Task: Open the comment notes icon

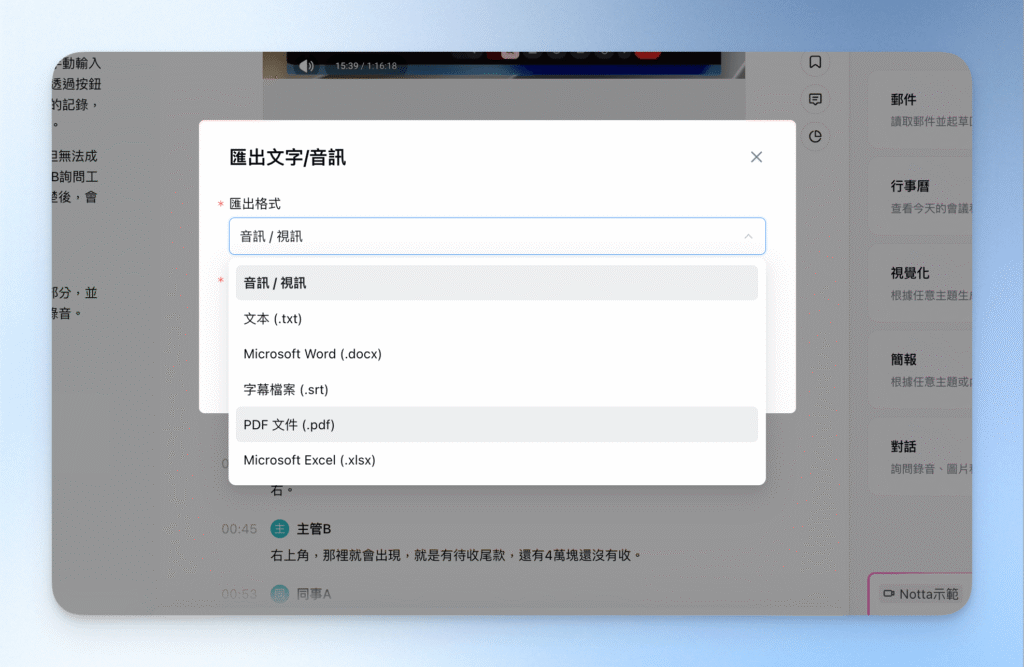Action: [x=815, y=99]
